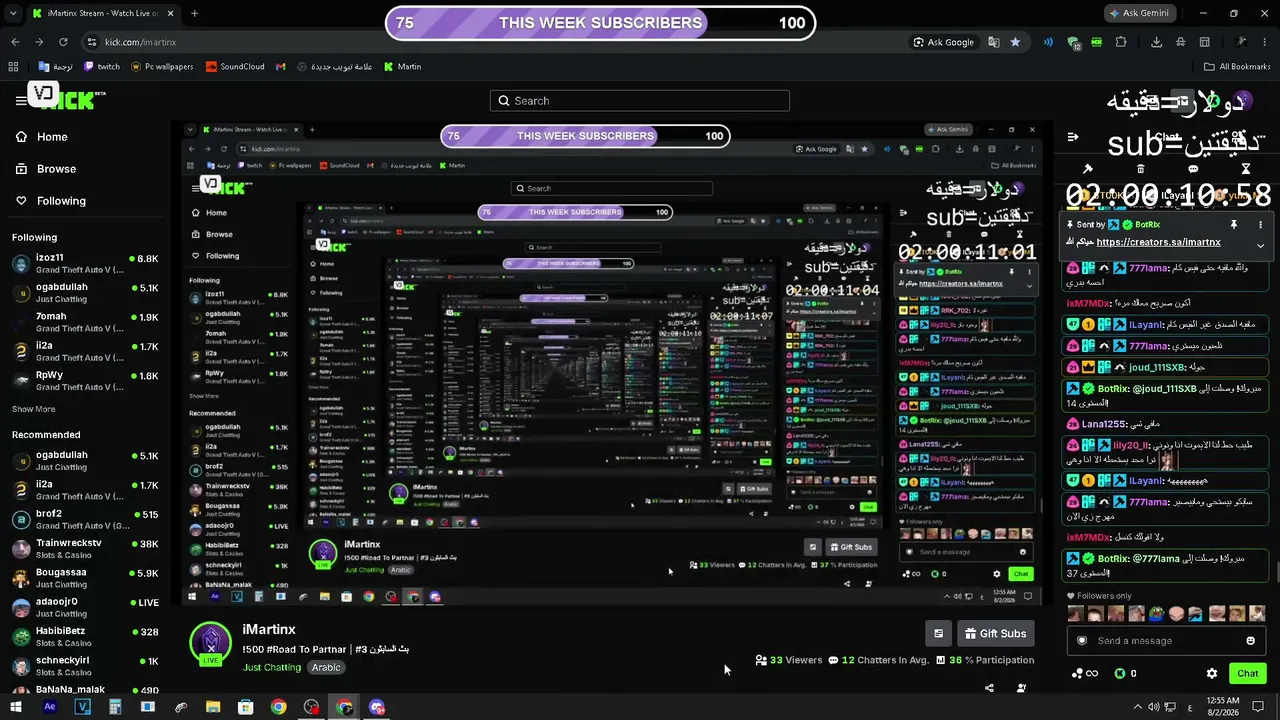This screenshot has width=1280, height=720.
Task: Click the Kick search field
Action: [x=640, y=101]
